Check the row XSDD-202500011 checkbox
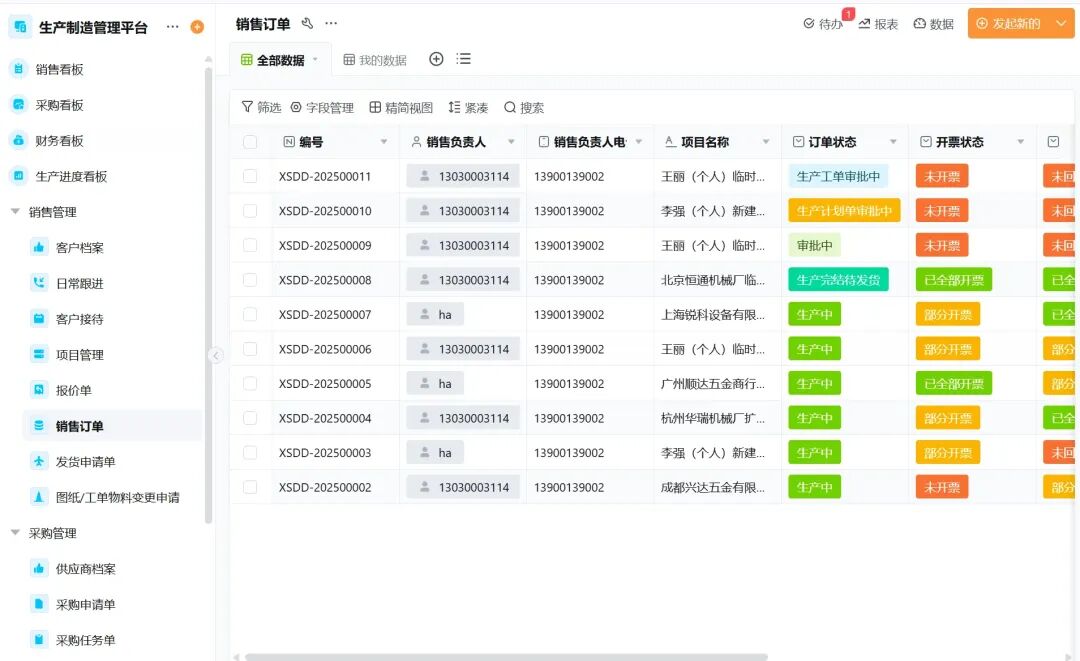Viewport: 1080px width, 661px height. (x=250, y=176)
